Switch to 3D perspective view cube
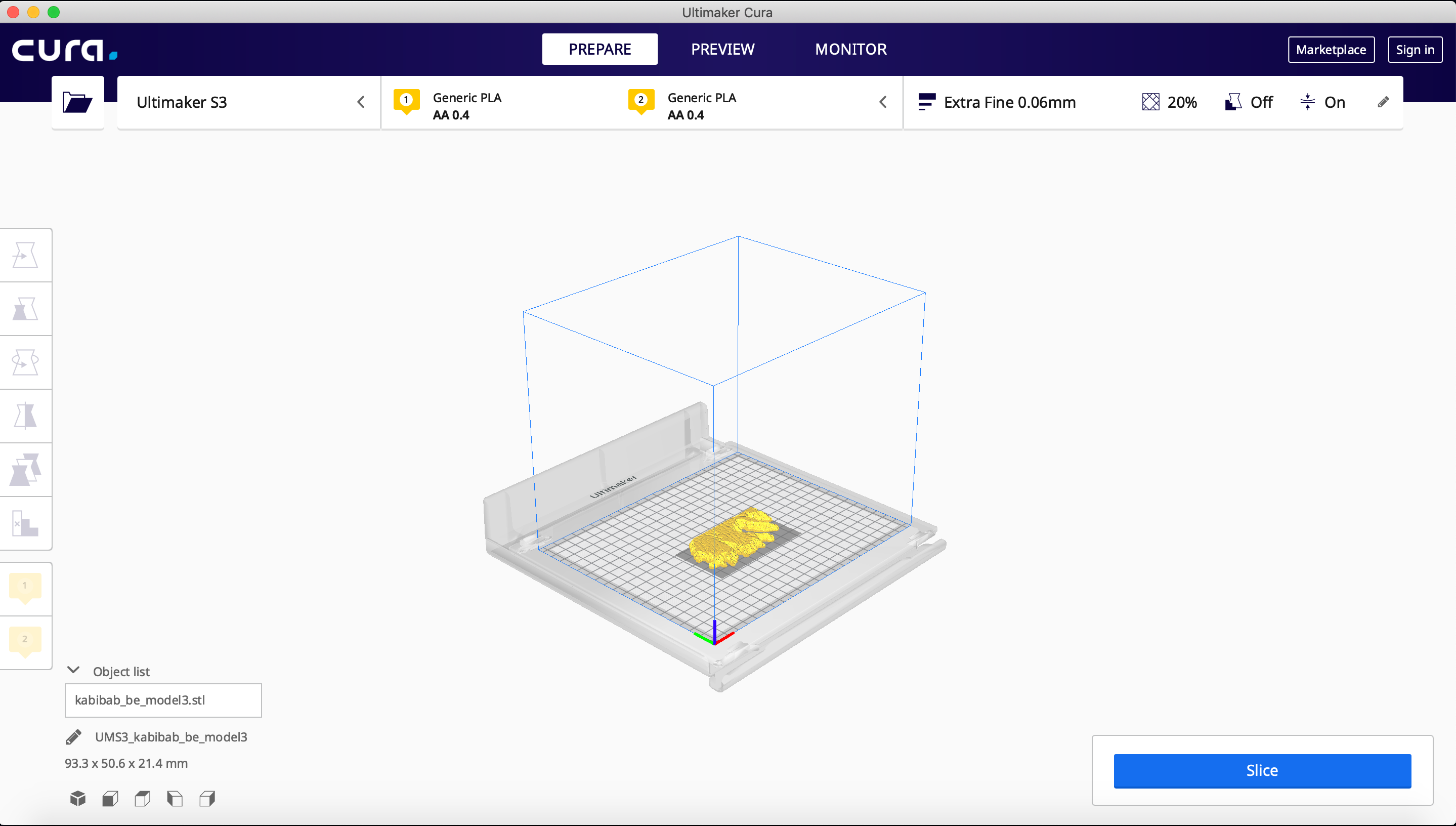The height and width of the screenshot is (826, 1456). [x=78, y=799]
